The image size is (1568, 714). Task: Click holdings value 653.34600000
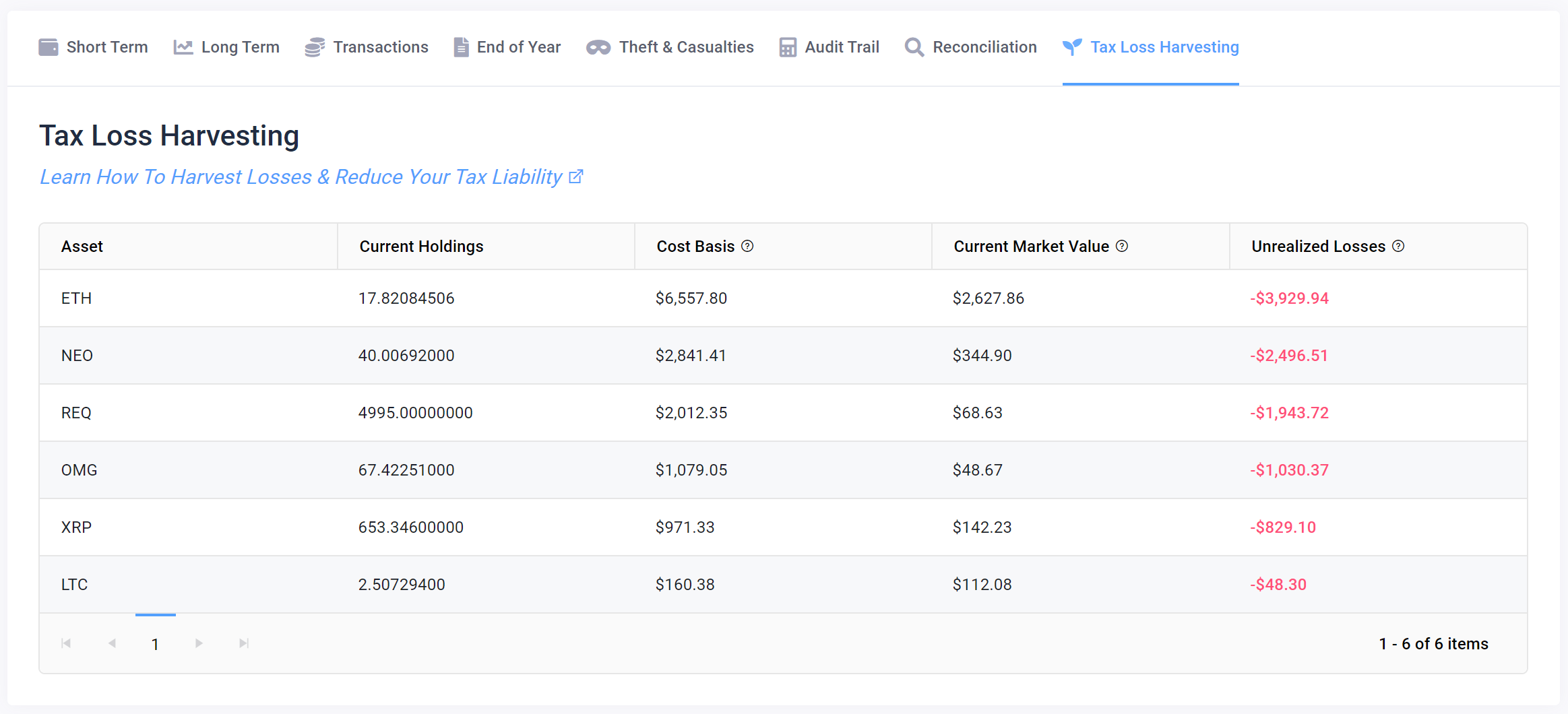pyautogui.click(x=410, y=527)
